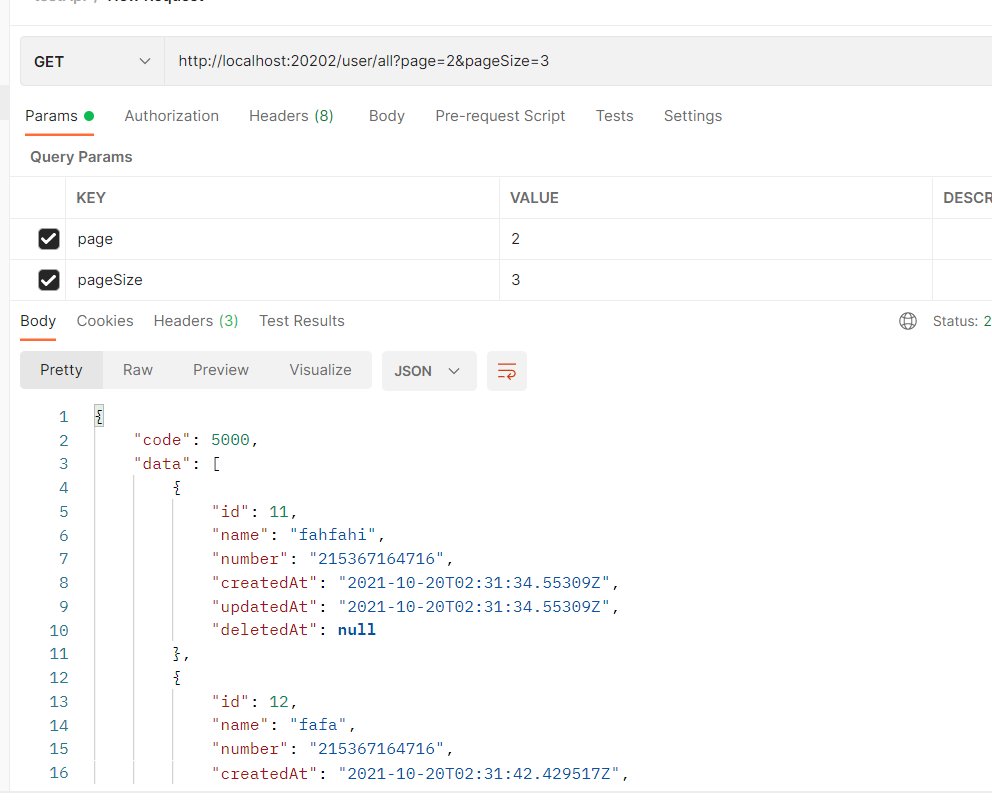This screenshot has height=800, width=992.
Task: Click the pageSize value cell containing 3
Action: click(x=716, y=280)
